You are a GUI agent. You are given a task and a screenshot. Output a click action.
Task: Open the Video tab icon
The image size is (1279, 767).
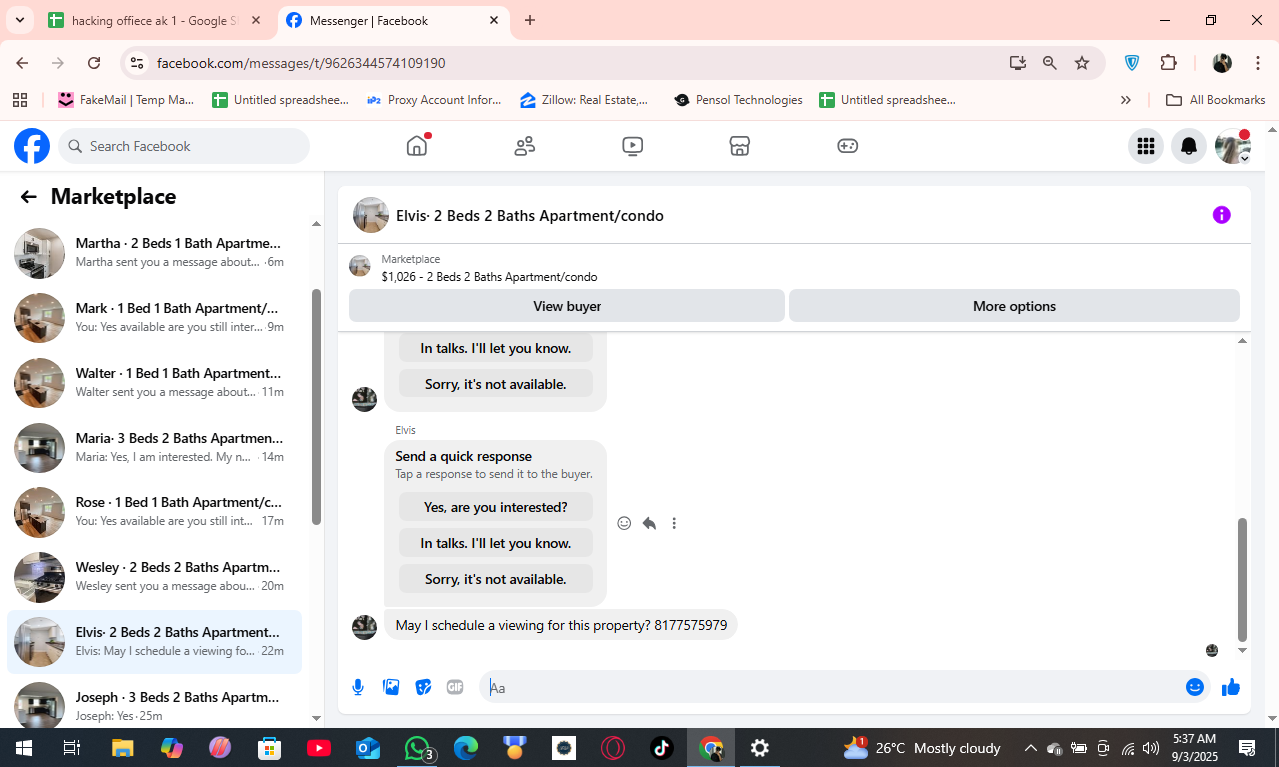click(632, 146)
